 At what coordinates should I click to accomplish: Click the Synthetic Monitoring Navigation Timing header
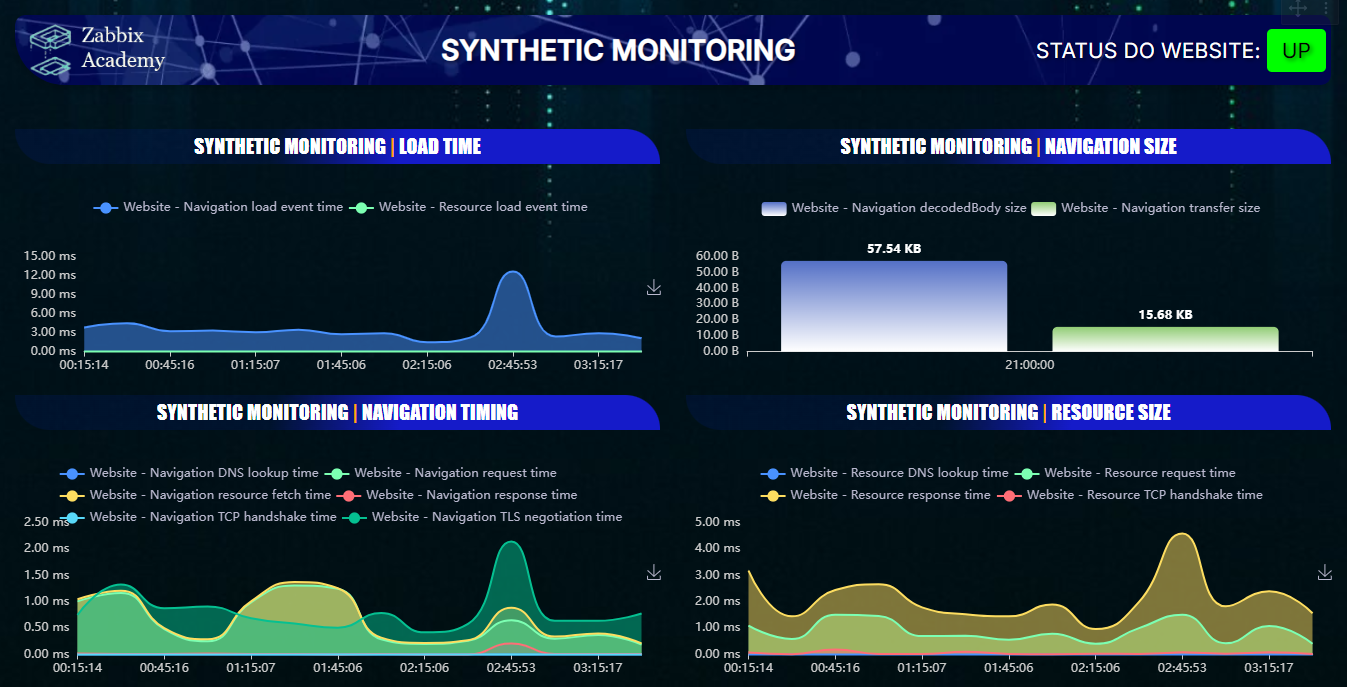click(x=337, y=413)
